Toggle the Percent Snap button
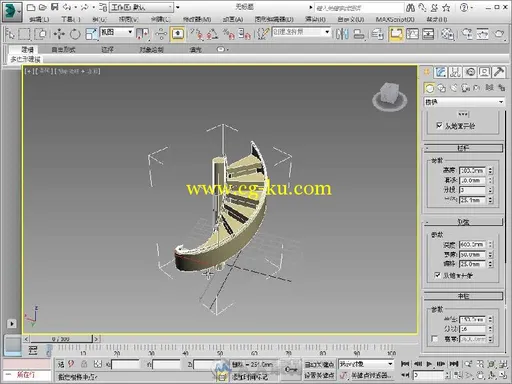The width and height of the screenshot is (512, 384). 229,34
